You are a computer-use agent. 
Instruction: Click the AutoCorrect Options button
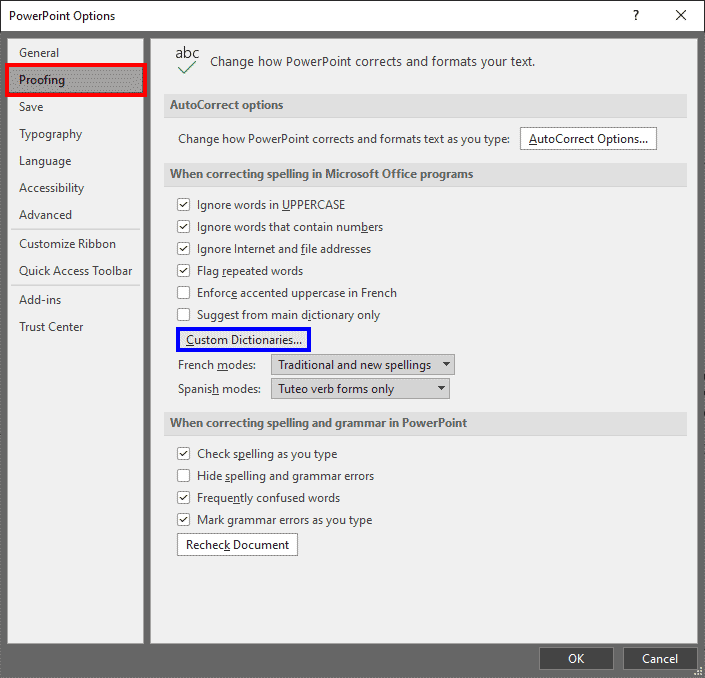click(588, 139)
